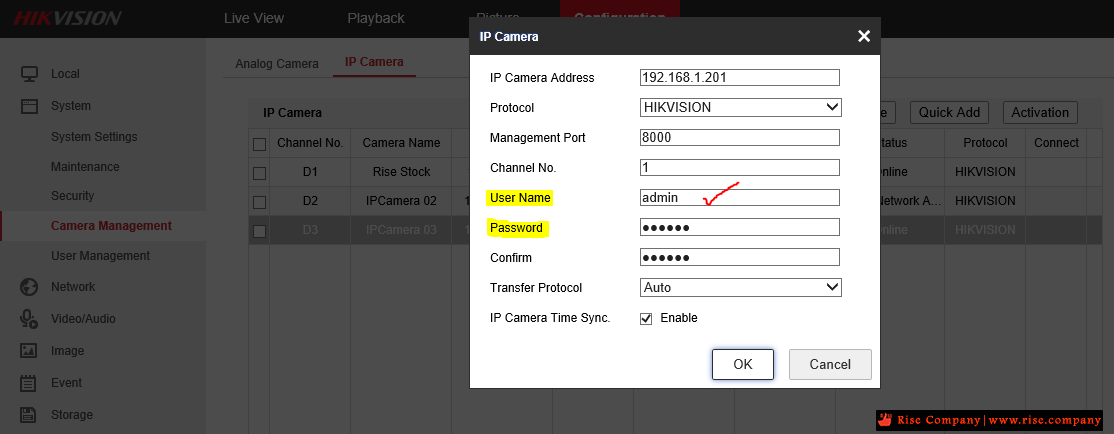This screenshot has width=1114, height=434.
Task: Switch to Playback tab
Action: pyautogui.click(x=376, y=18)
